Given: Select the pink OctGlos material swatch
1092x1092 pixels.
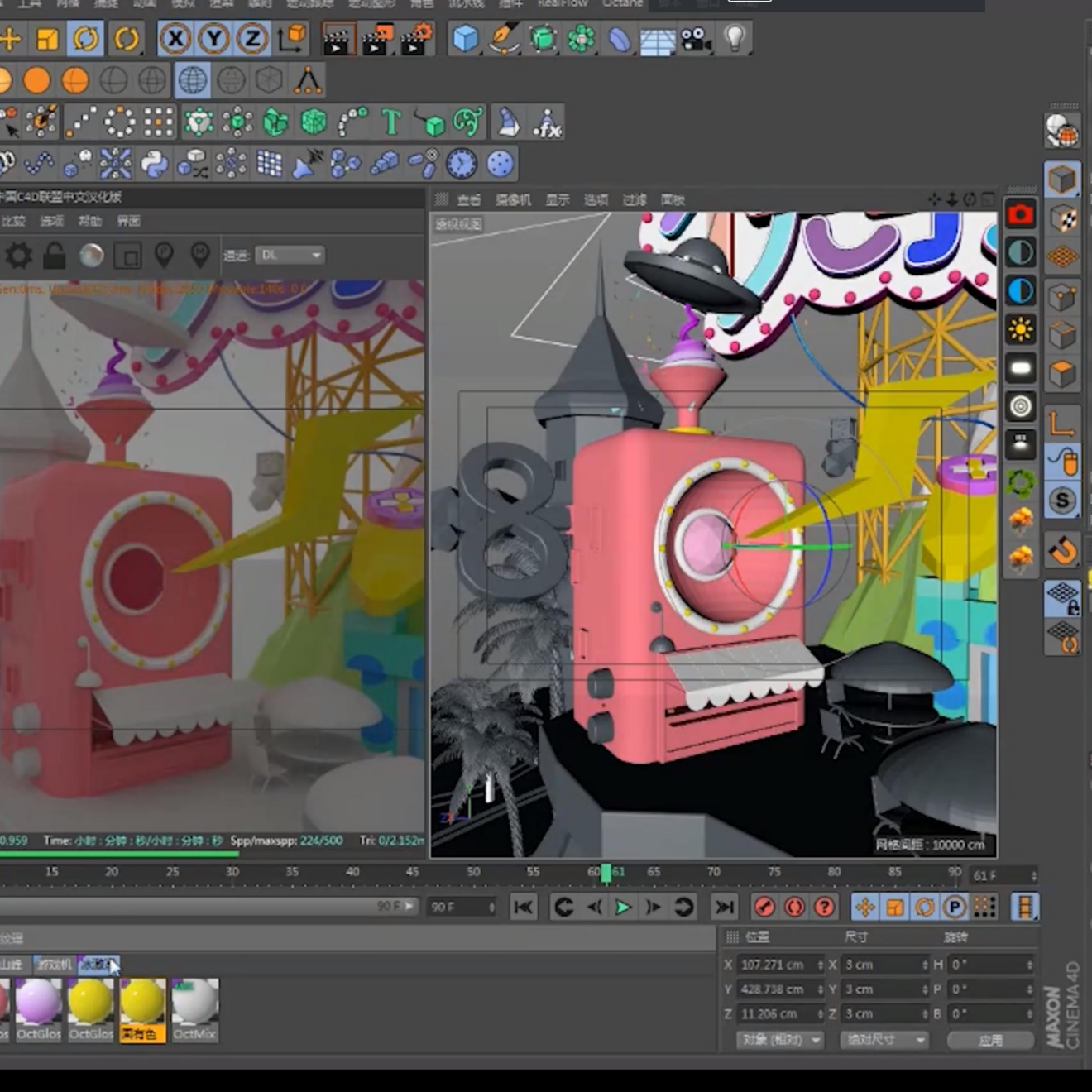Looking at the screenshot, I should 38,1009.
